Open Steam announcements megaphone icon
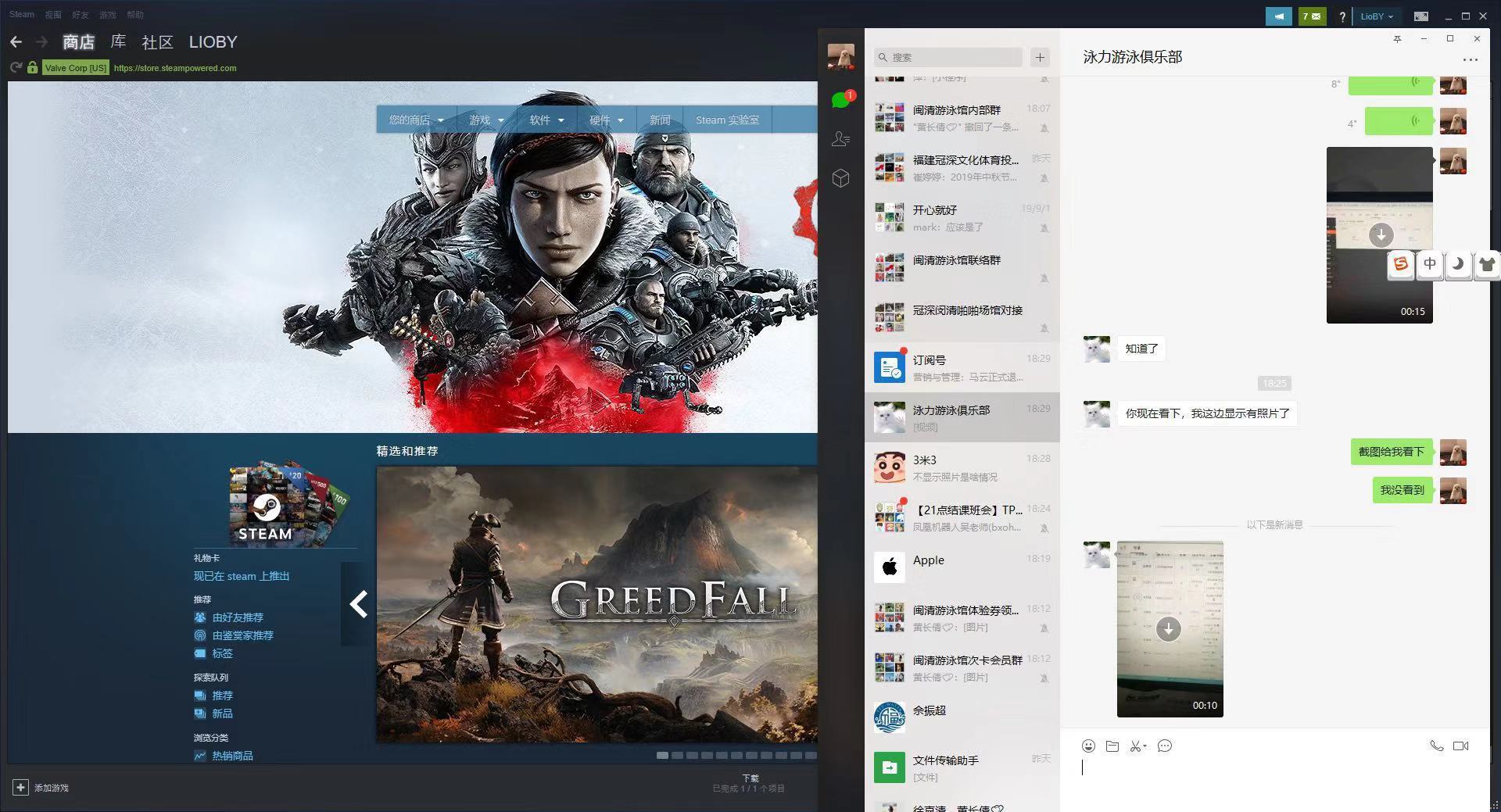Viewport: 1501px width, 812px height. tap(1279, 16)
